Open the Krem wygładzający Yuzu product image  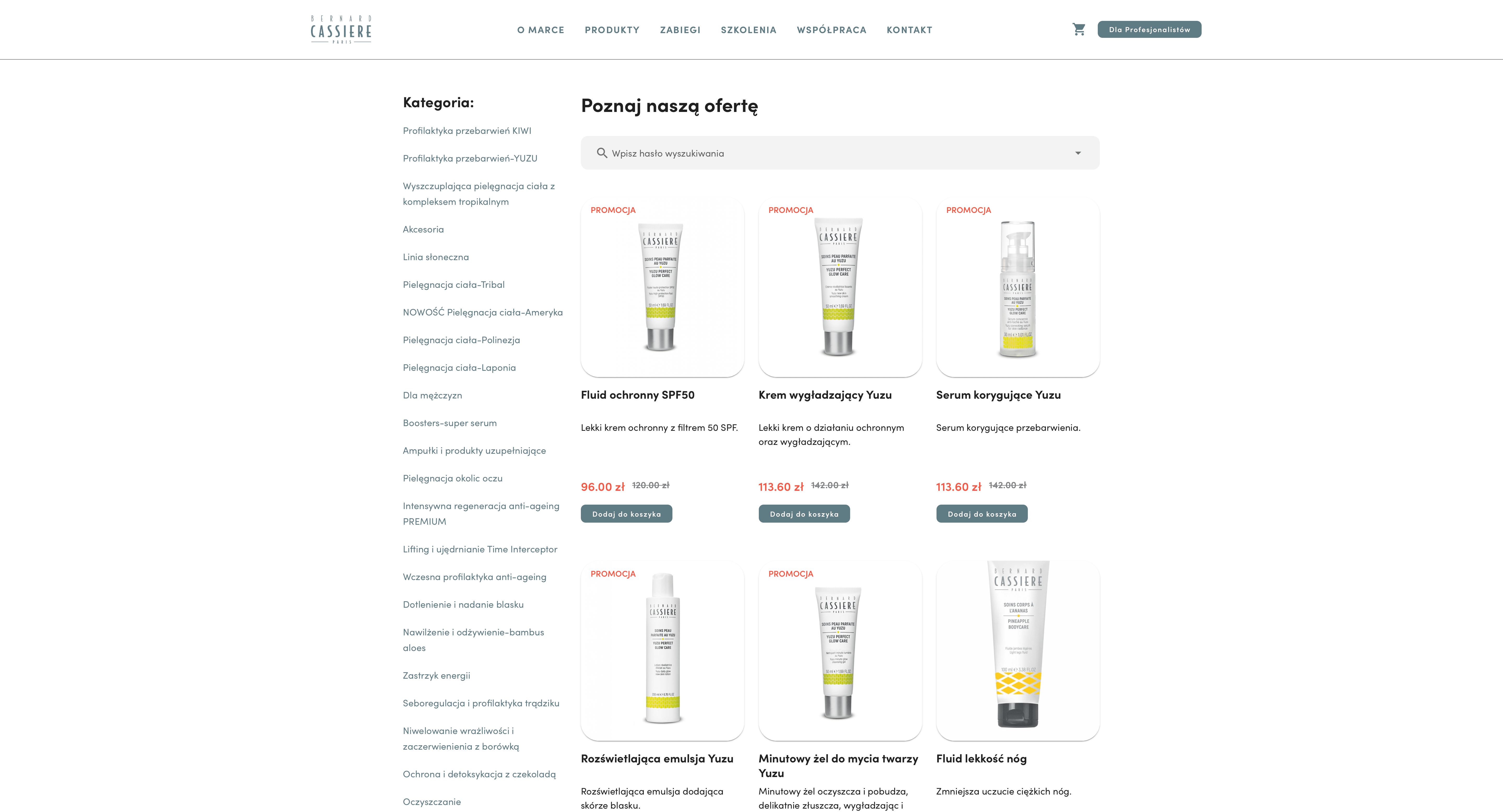[x=840, y=287]
